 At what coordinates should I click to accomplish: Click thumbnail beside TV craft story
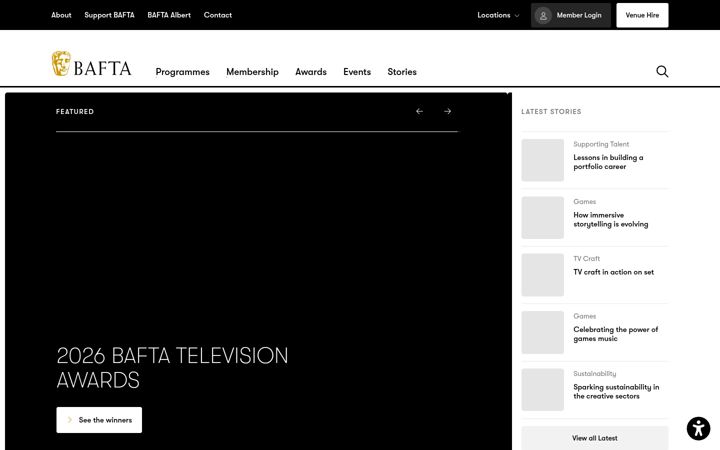(x=542, y=275)
